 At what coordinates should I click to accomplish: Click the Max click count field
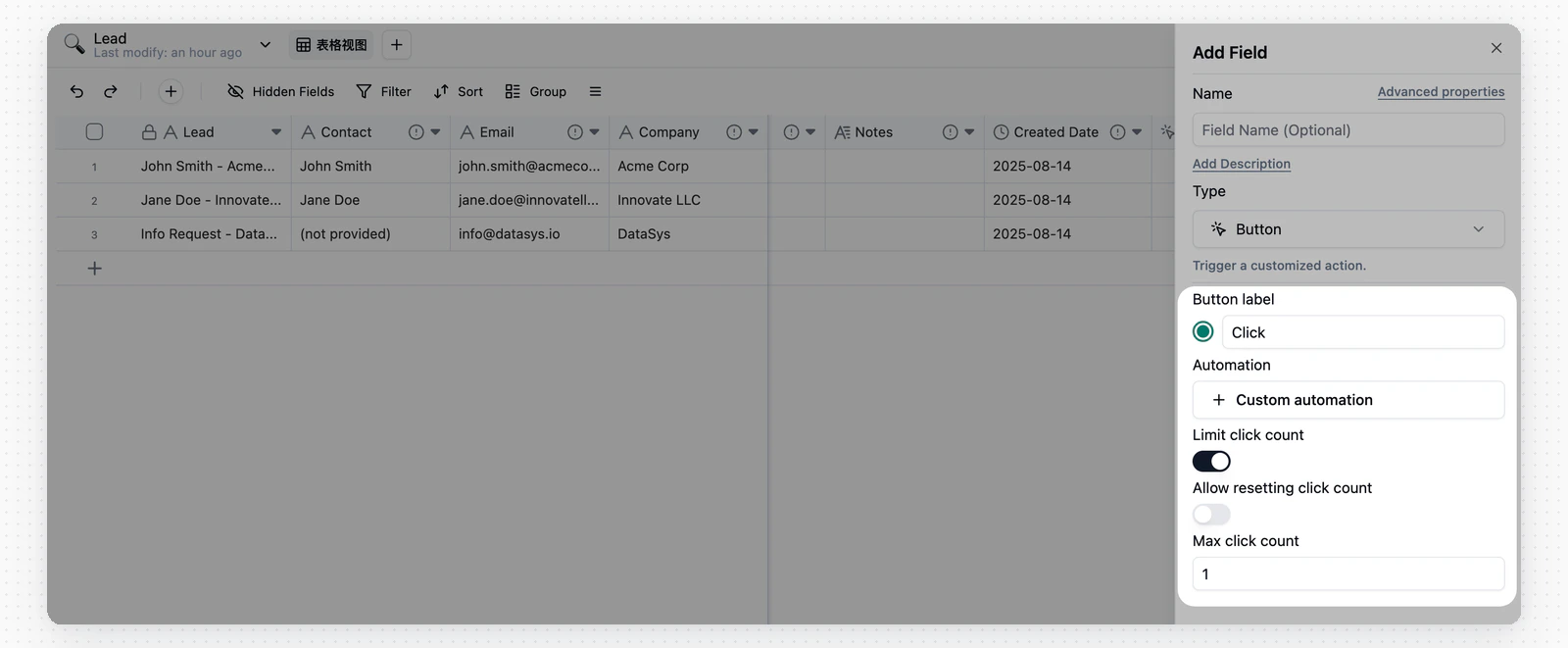1348,573
